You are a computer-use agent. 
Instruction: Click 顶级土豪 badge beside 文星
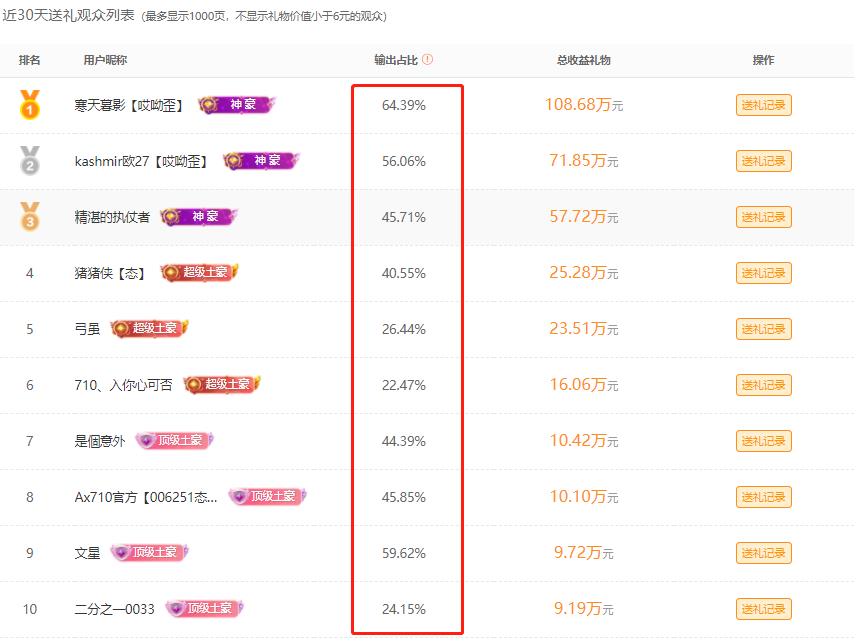[149, 553]
